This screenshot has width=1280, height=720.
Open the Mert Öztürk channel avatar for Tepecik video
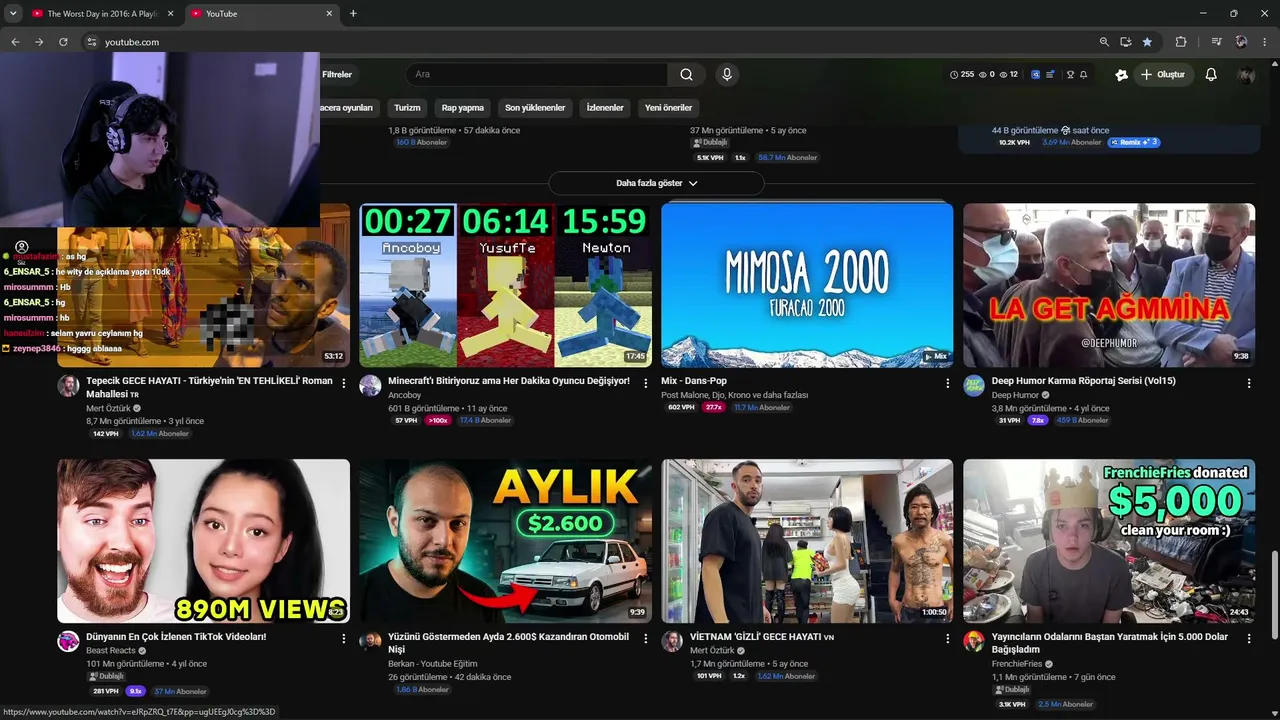coord(68,386)
